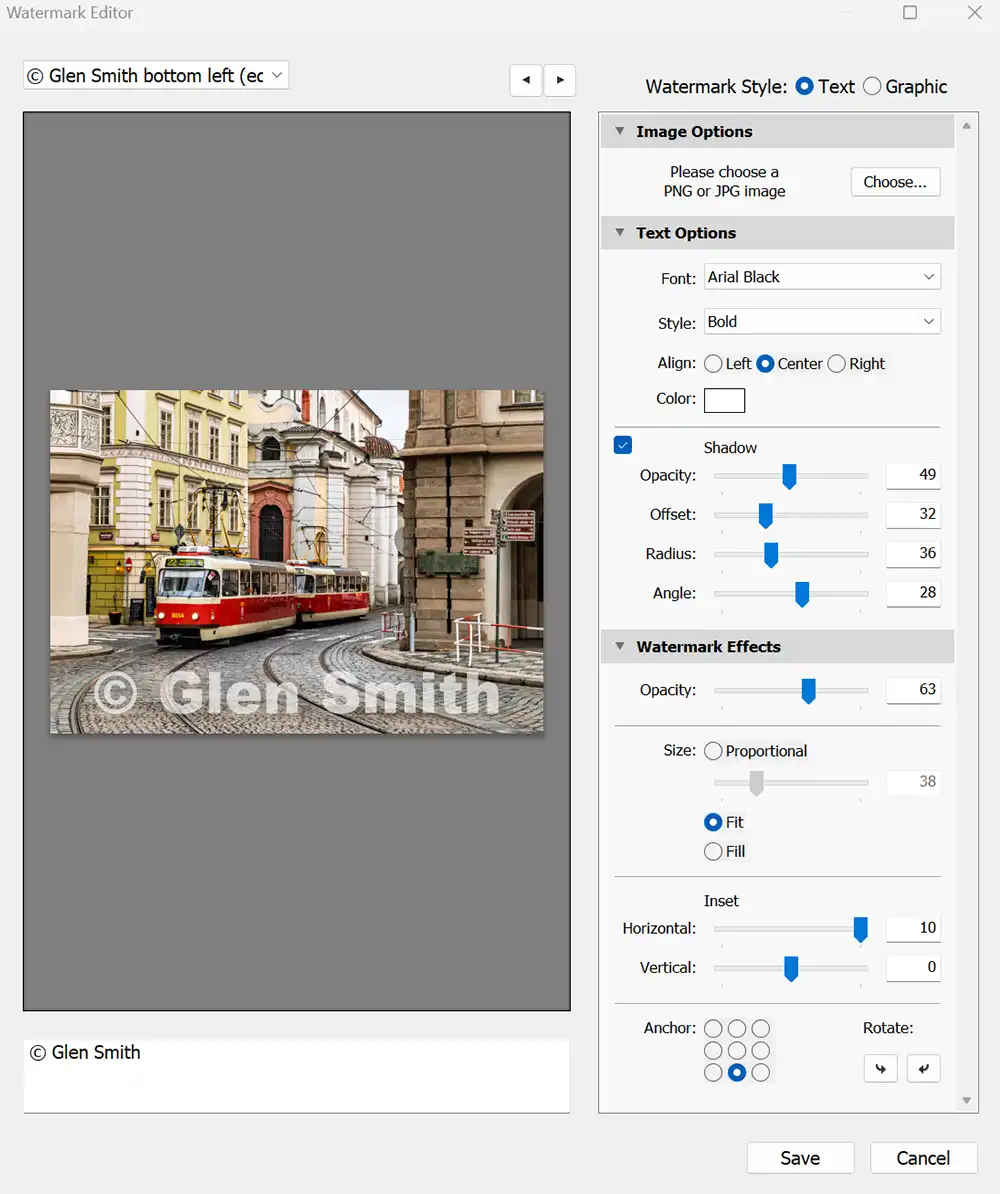1000x1194 pixels.
Task: Set anchor to bottom-center position
Action: pos(736,1072)
